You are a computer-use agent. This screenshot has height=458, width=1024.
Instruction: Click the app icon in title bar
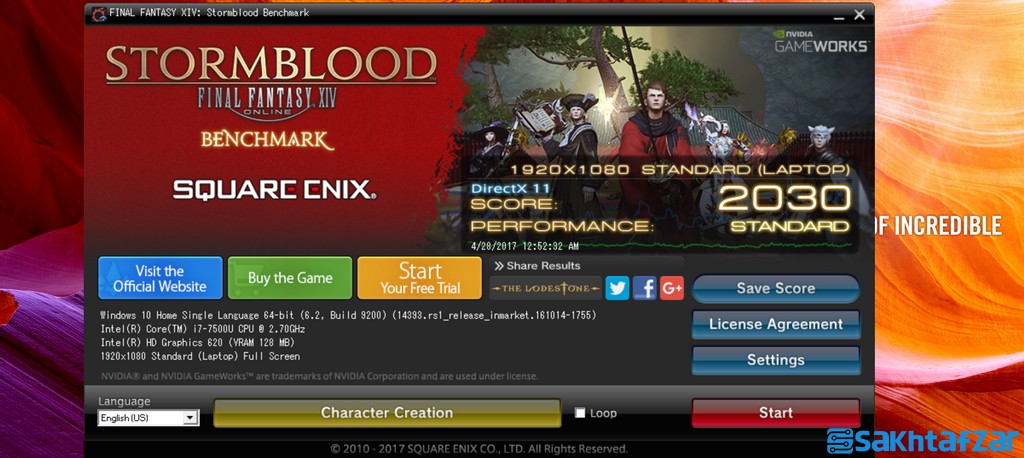point(99,13)
